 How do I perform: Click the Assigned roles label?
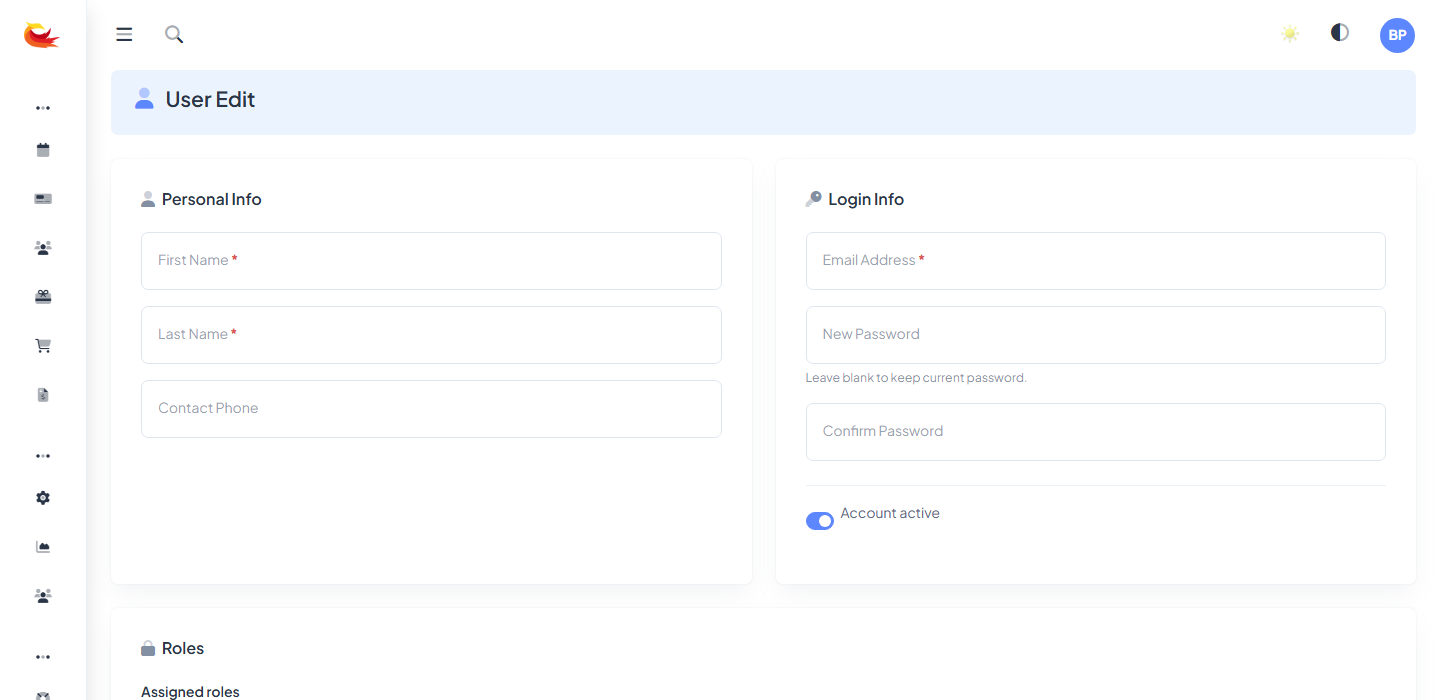(190, 692)
